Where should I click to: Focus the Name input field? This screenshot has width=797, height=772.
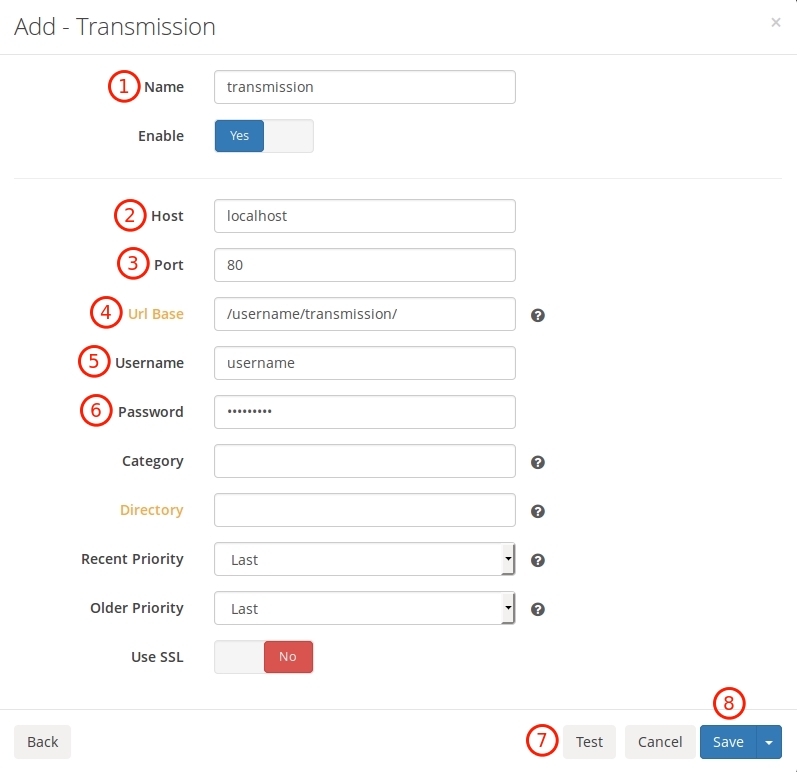[364, 87]
